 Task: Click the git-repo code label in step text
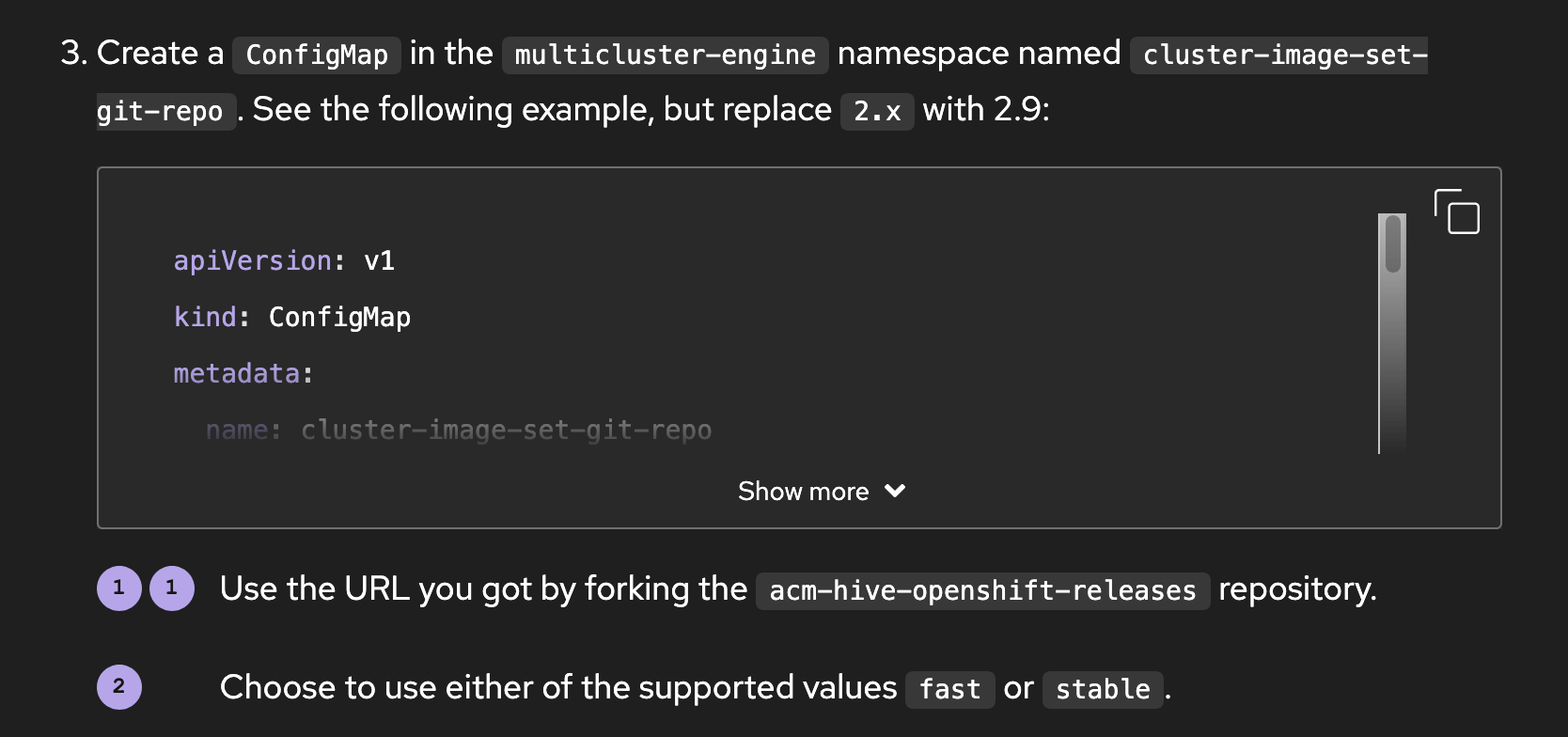pos(160,112)
